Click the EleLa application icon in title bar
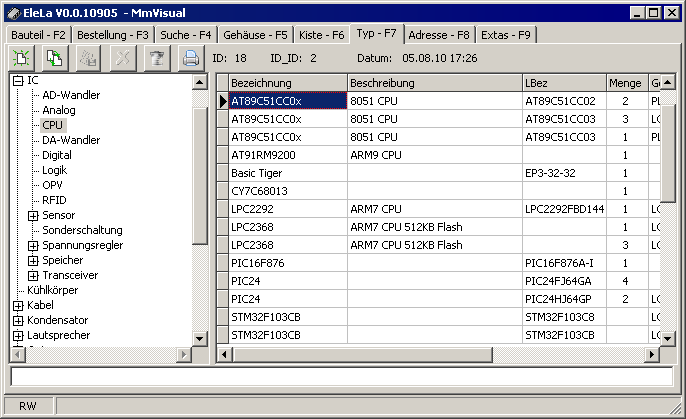The width and height of the screenshot is (686, 419). click(x=14, y=13)
